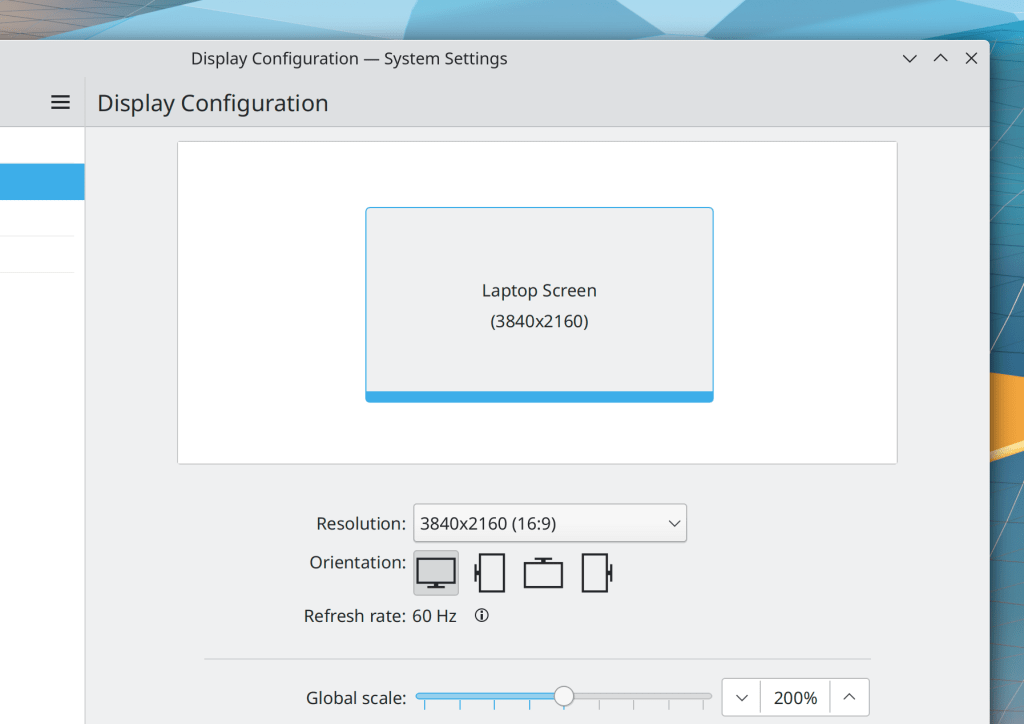The width and height of the screenshot is (1024, 724).
Task: Increase global scale with the up arrow
Action: pos(849,698)
